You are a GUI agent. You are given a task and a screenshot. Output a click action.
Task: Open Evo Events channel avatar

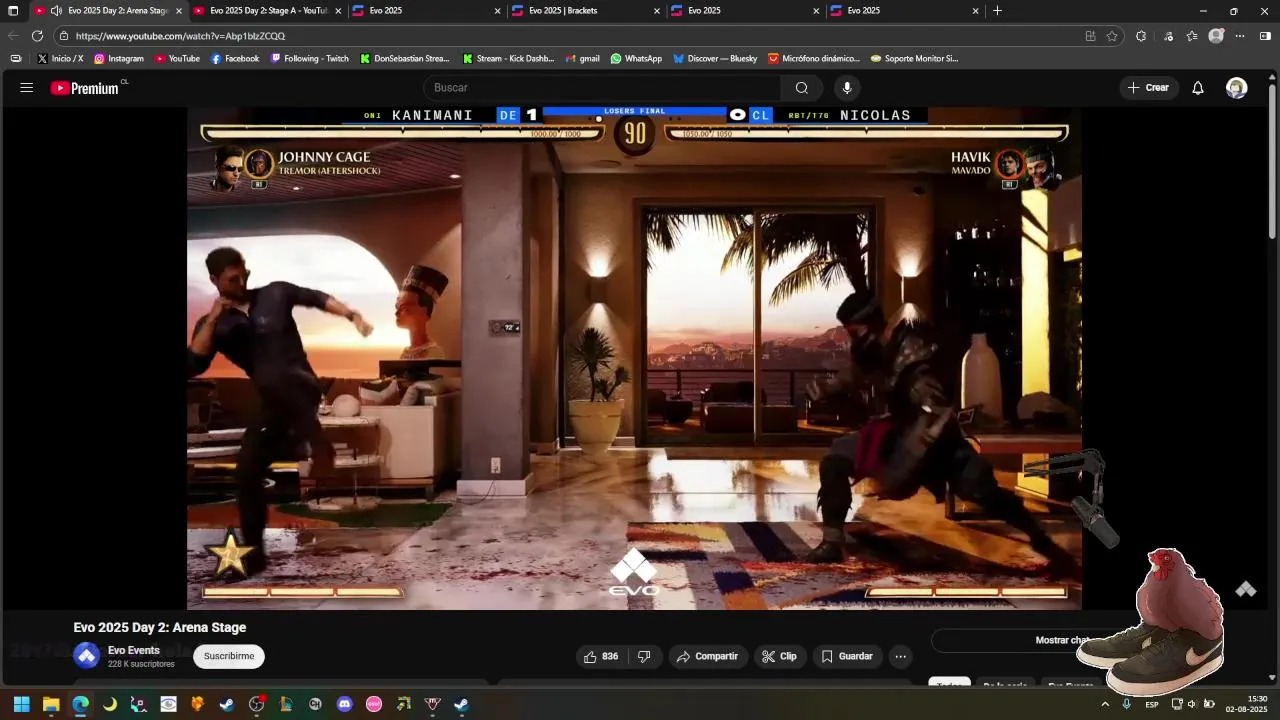(x=87, y=656)
